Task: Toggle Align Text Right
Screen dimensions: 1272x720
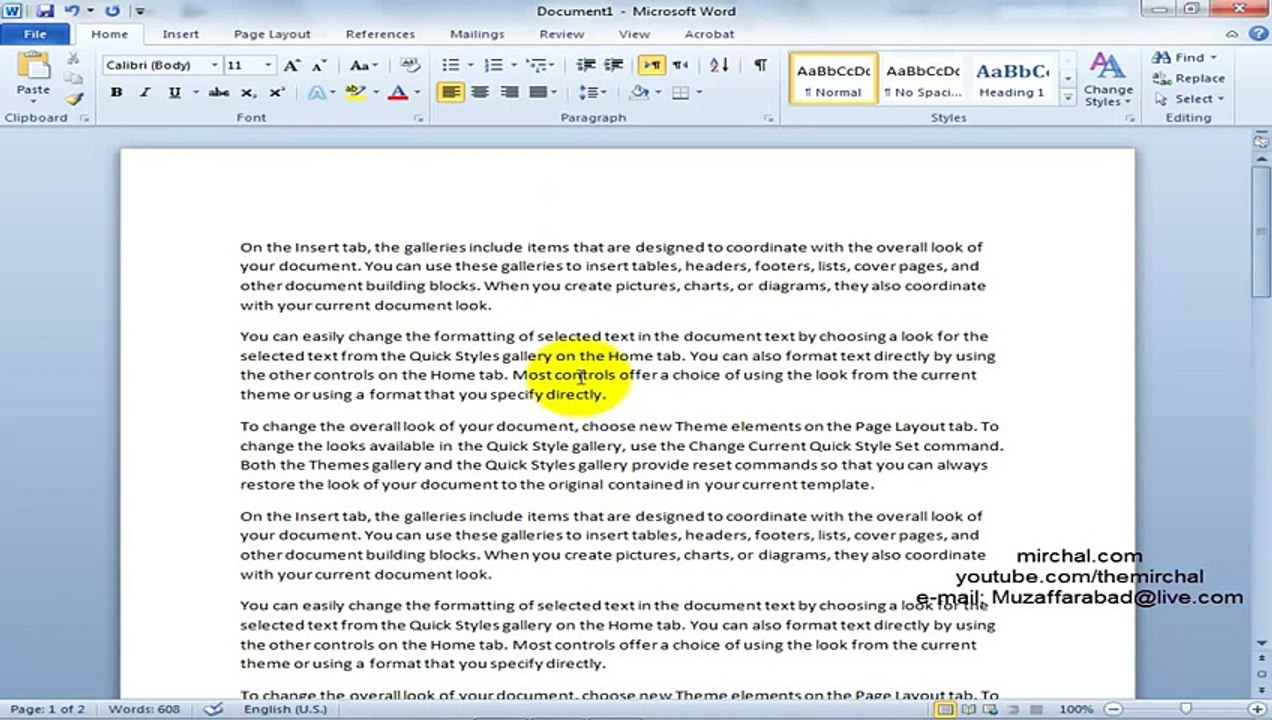Action: (509, 92)
